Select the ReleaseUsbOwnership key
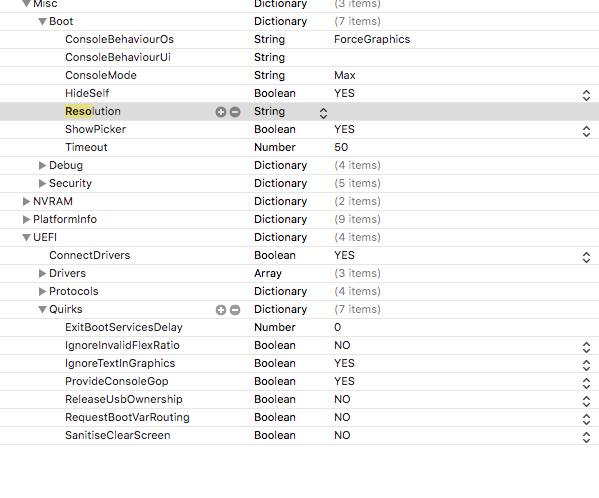Image resolution: width=599 pixels, height=498 pixels. pos(124,399)
